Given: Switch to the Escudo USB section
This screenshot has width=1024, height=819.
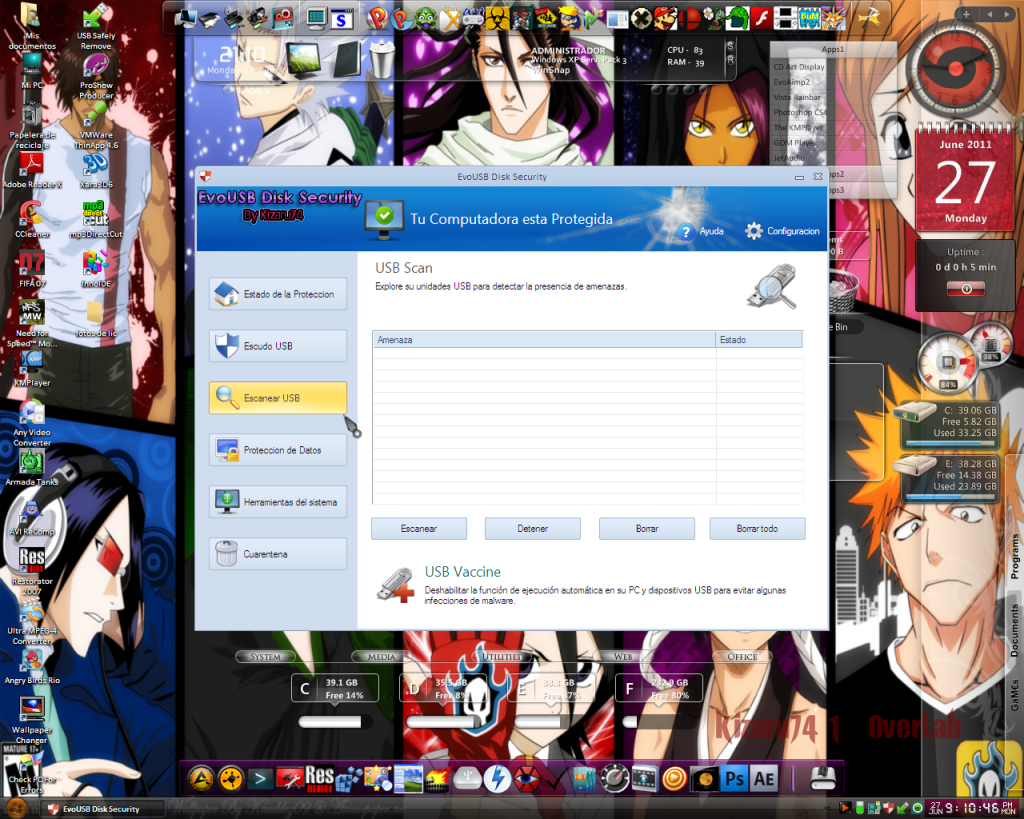Looking at the screenshot, I should point(278,346).
